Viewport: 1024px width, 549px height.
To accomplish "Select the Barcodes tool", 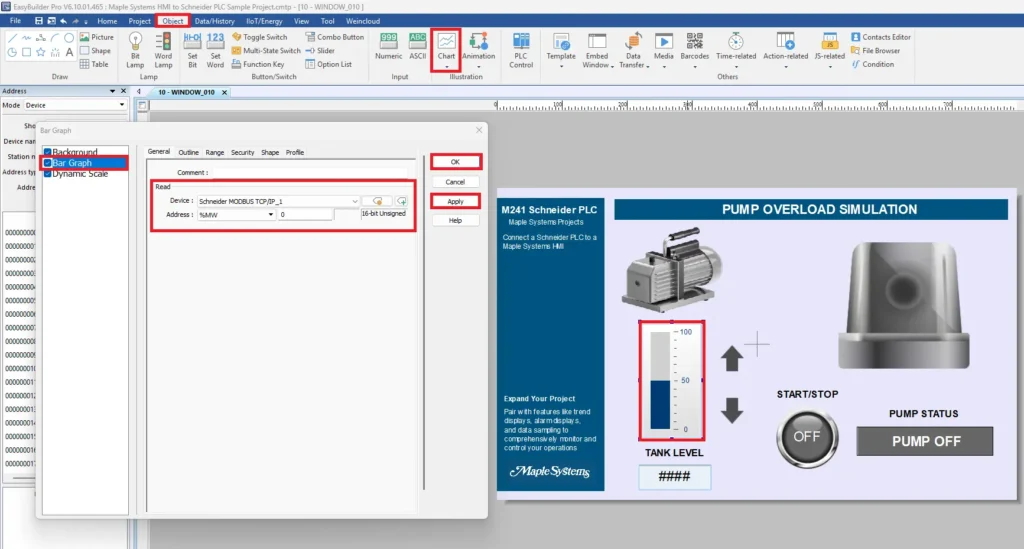I will coord(694,50).
